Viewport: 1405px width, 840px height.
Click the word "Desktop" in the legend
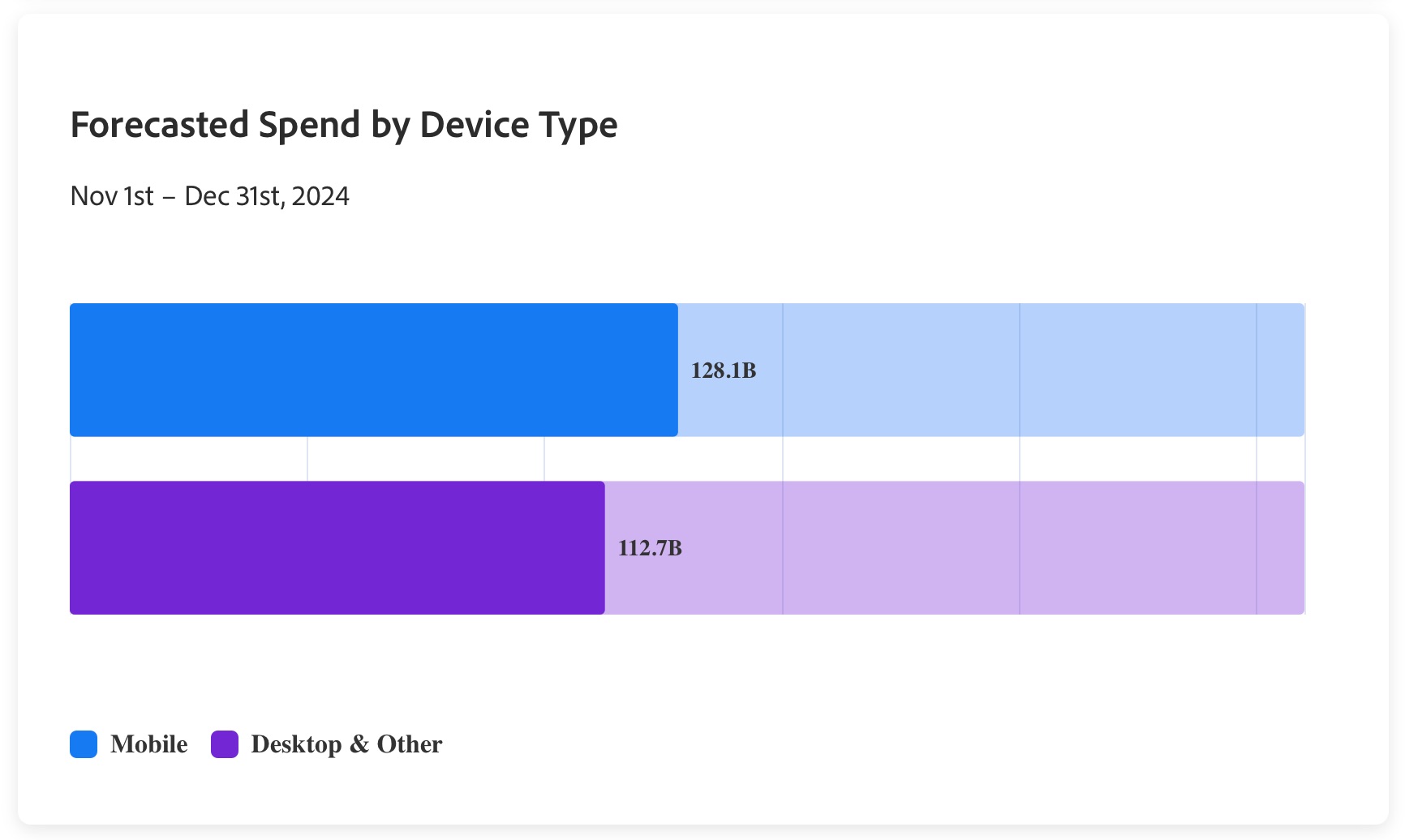tap(296, 744)
